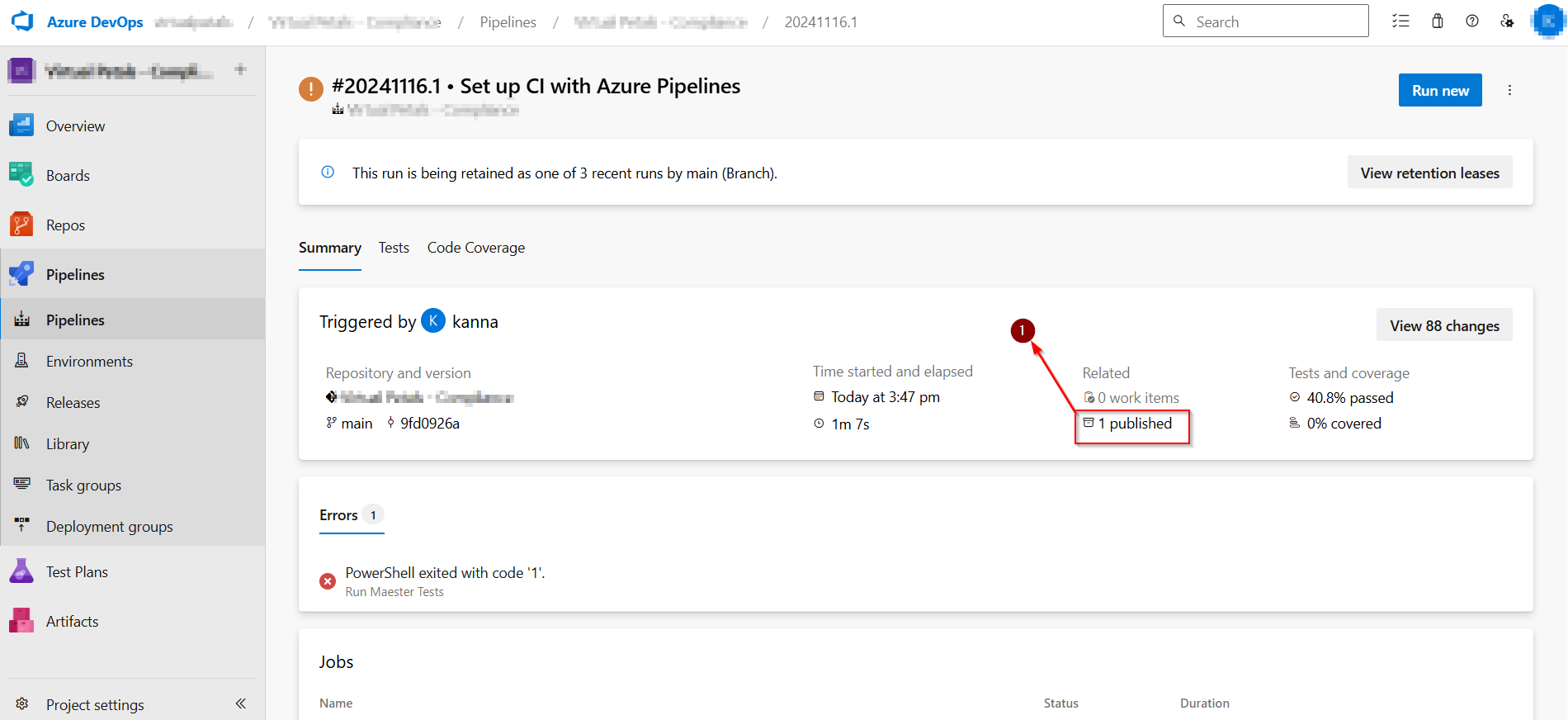Screen dimensions: 1568x720
Task: Click the Run new button
Action: point(1440,90)
